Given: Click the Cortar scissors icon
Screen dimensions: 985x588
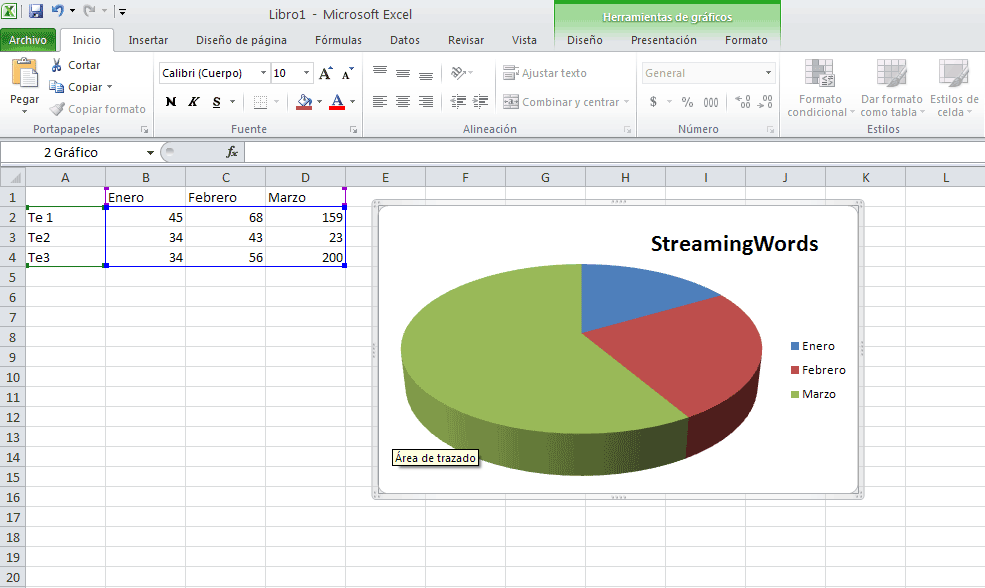Looking at the screenshot, I should pyautogui.click(x=57, y=65).
